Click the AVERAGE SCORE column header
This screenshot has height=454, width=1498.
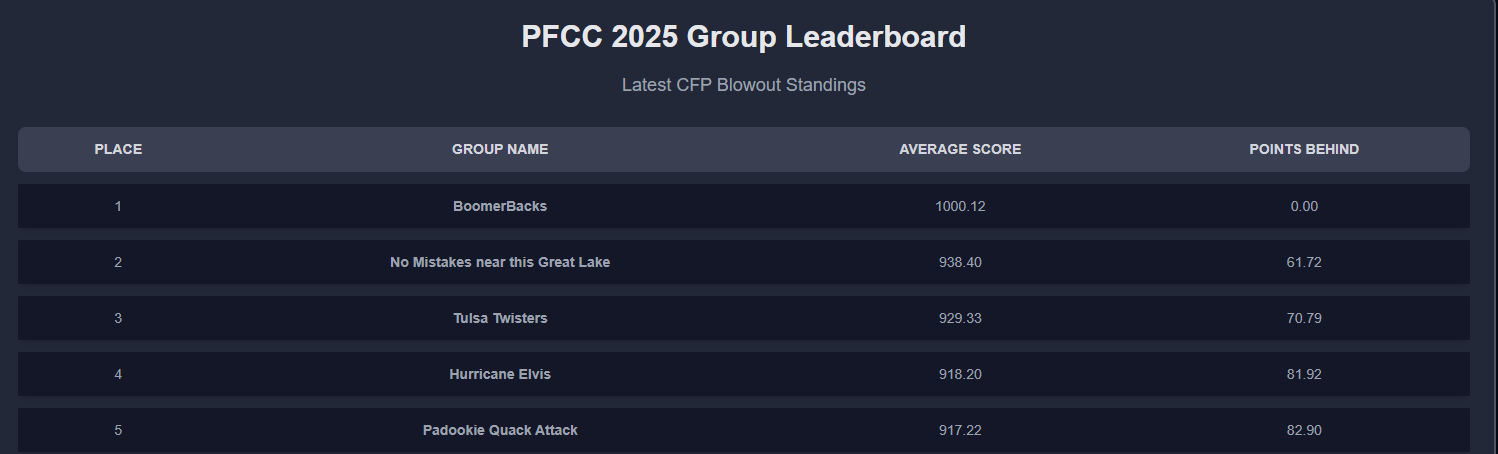(960, 149)
